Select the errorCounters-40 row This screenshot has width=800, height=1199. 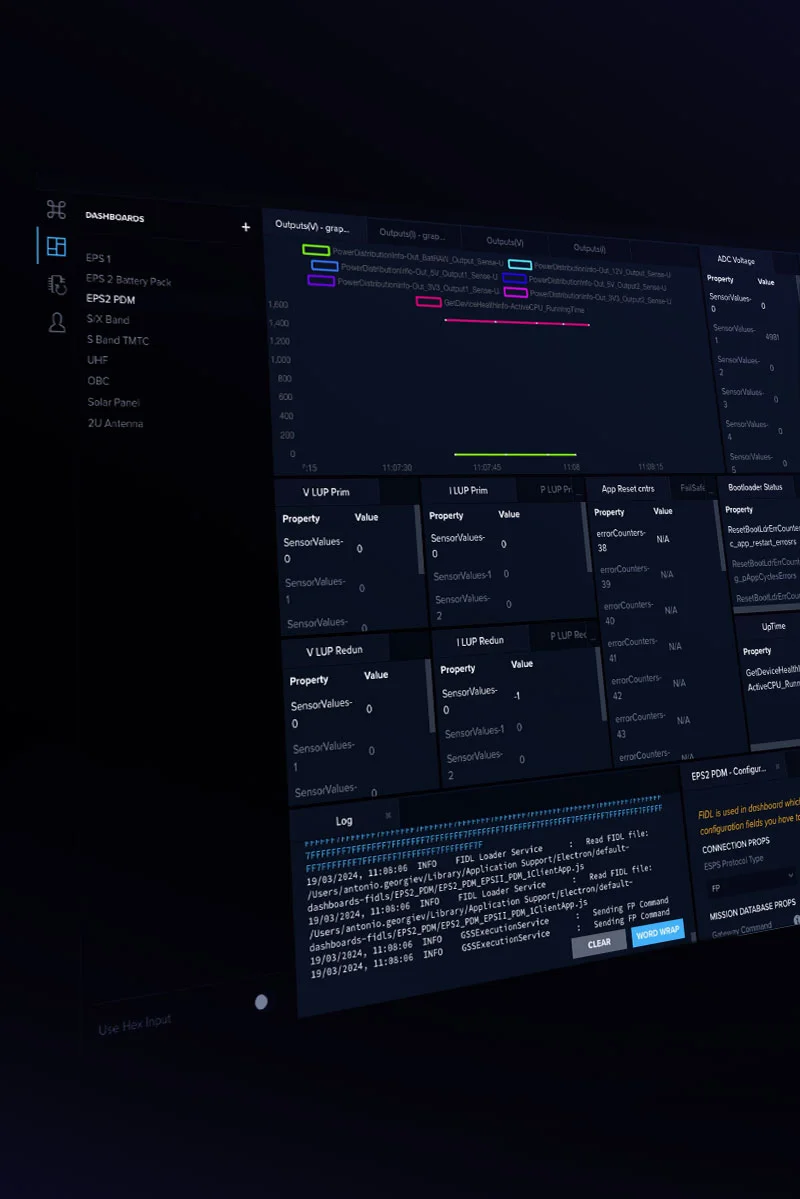click(x=642, y=612)
